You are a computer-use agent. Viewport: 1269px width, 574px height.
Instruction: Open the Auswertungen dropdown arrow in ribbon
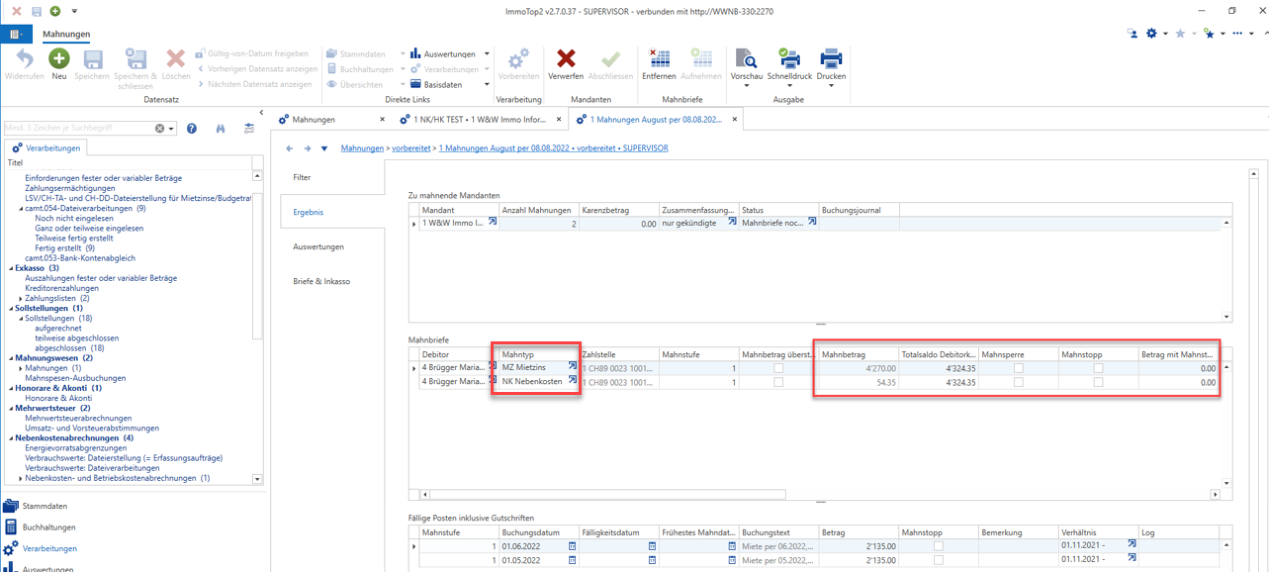[487, 54]
